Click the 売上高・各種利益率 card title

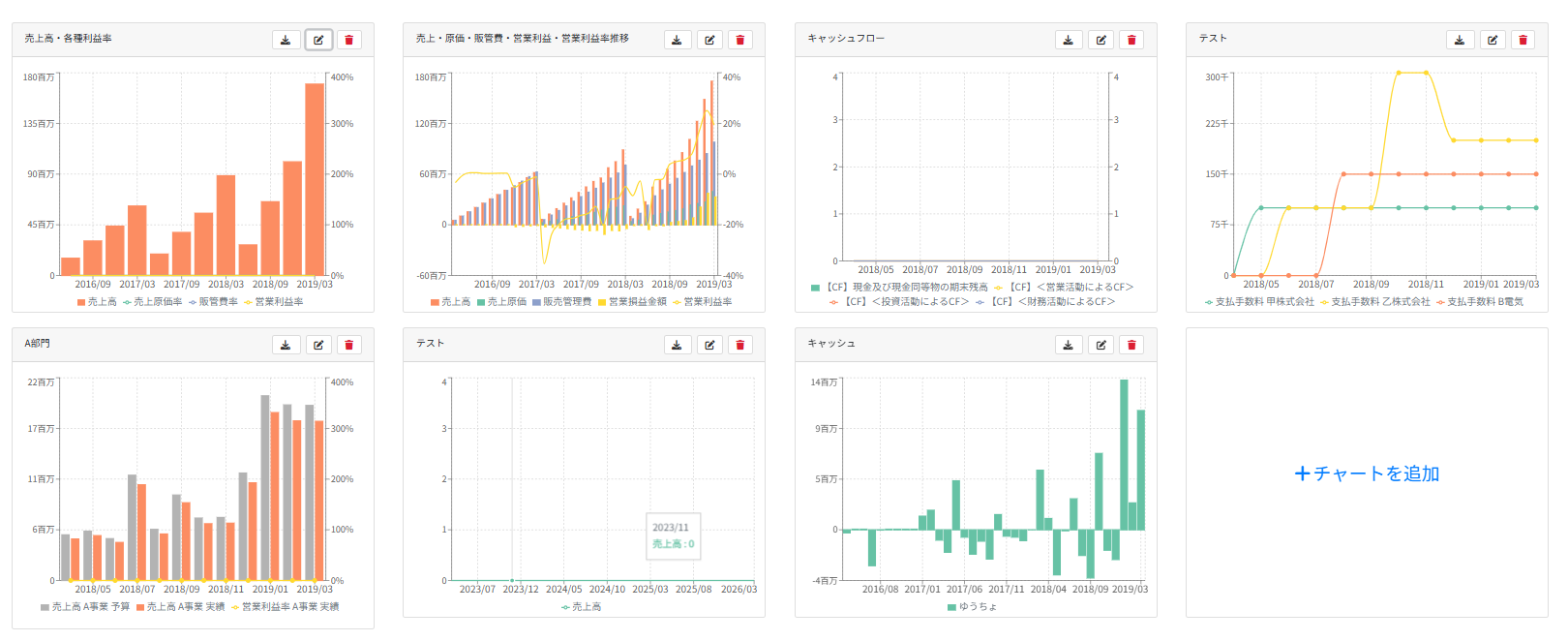coord(68,39)
